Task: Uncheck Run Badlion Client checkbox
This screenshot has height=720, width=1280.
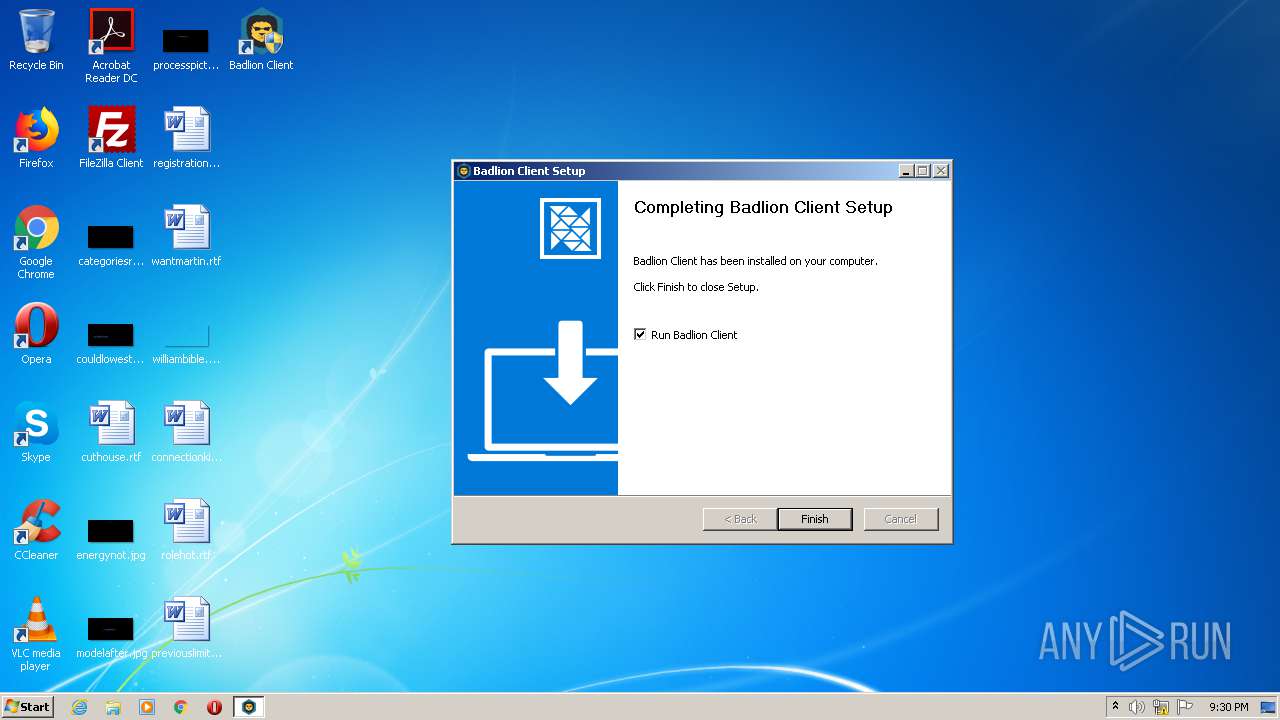Action: point(640,334)
